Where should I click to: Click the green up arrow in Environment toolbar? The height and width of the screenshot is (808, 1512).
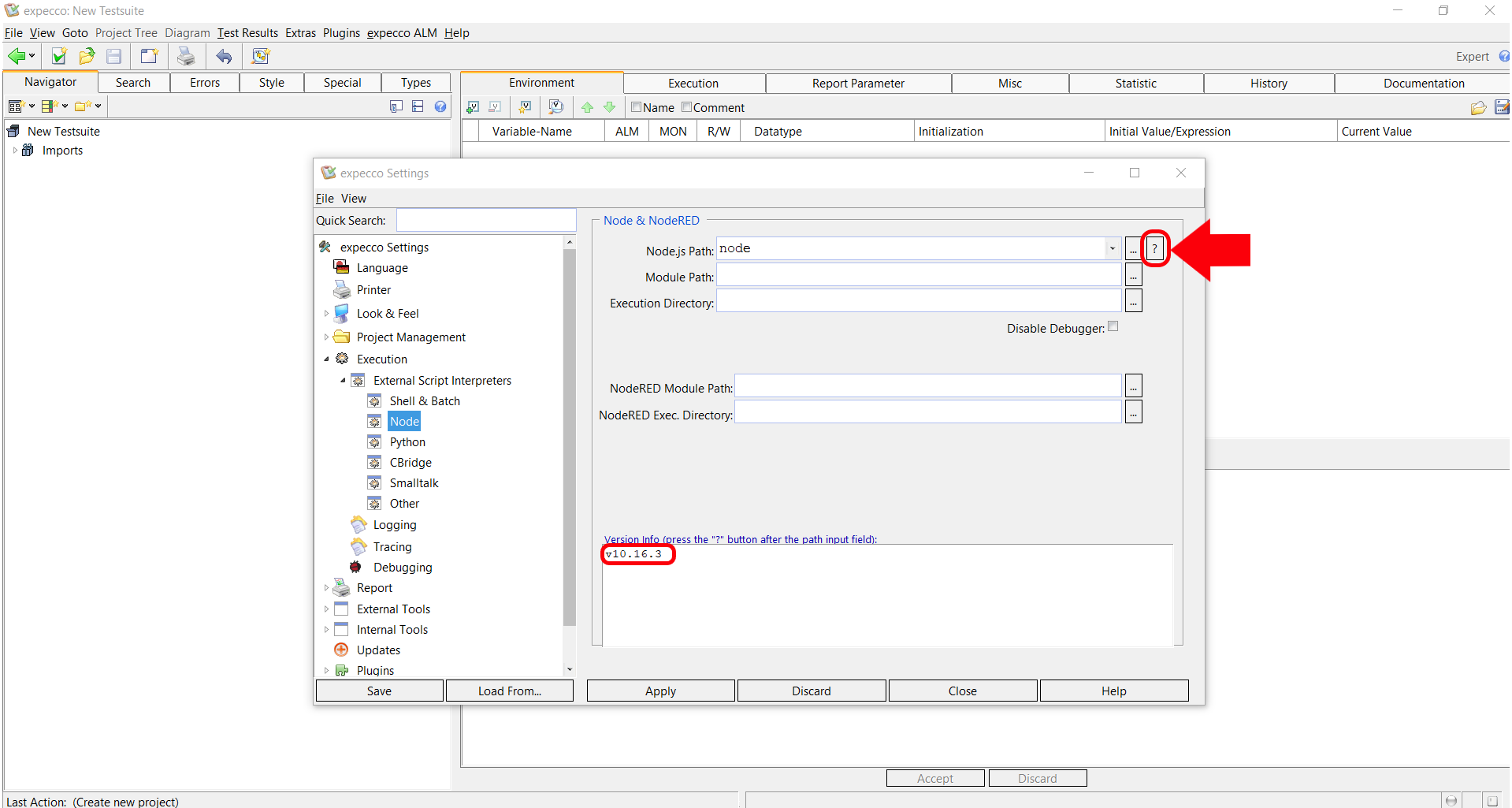pyautogui.click(x=587, y=107)
